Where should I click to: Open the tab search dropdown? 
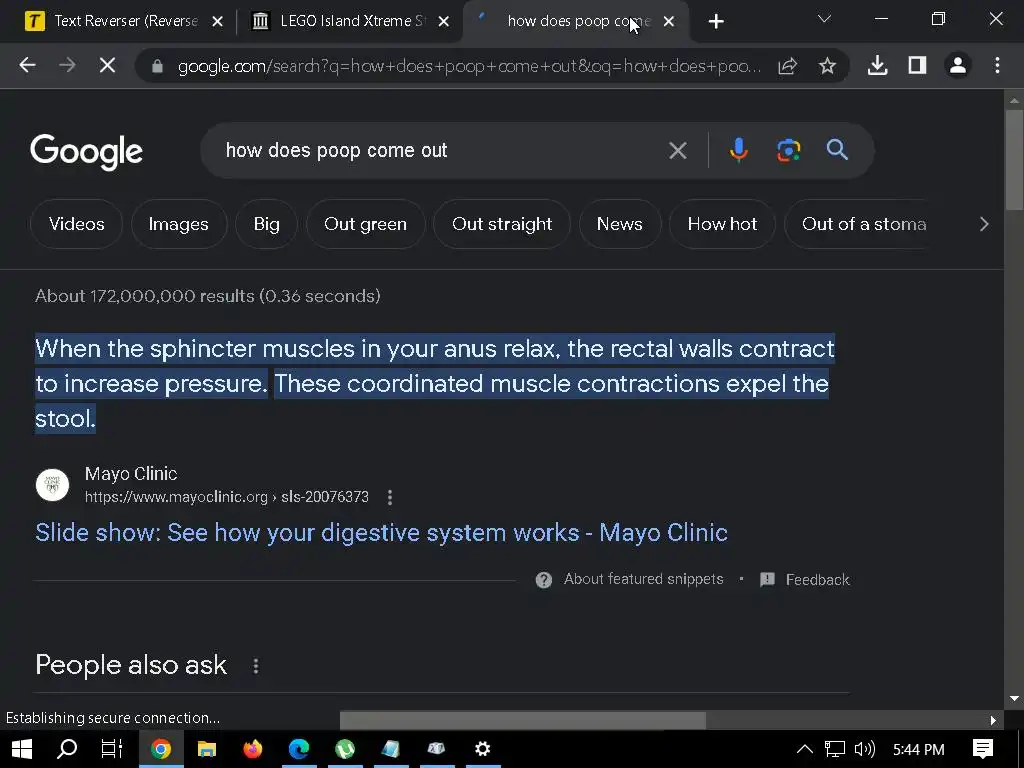(824, 20)
